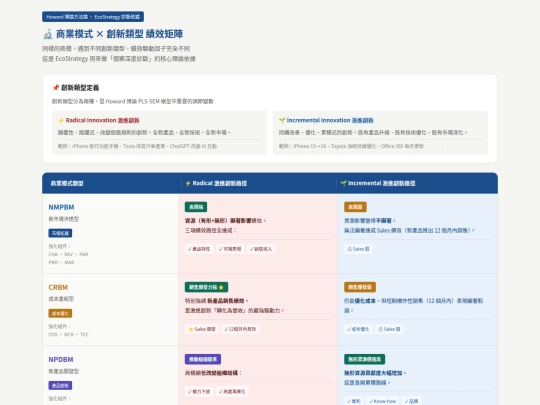The image size is (540, 405).
Task: Click the 商業模式類型 column header
Action: (x=67, y=183)
